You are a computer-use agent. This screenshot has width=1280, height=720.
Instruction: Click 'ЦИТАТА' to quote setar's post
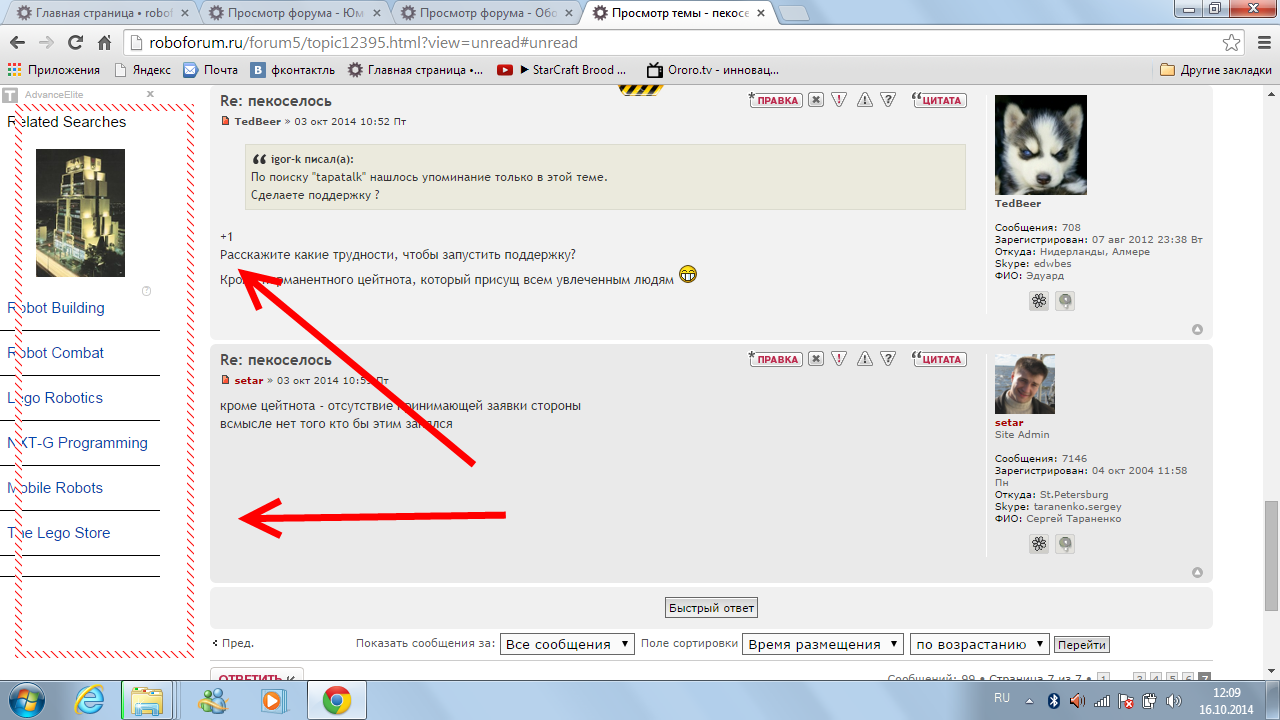[939, 359]
